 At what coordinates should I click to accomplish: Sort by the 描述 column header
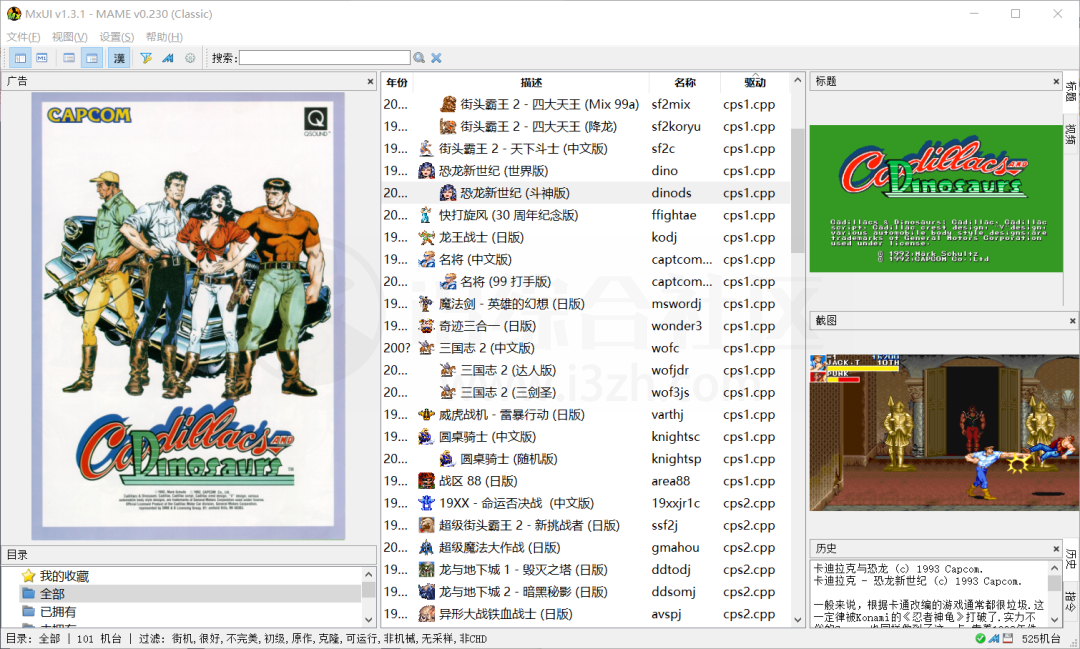coord(531,83)
